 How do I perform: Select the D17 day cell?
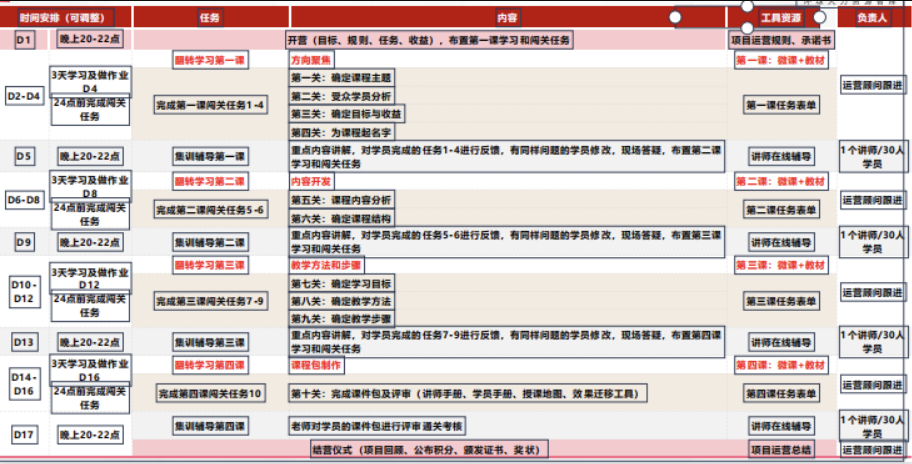click(x=25, y=434)
